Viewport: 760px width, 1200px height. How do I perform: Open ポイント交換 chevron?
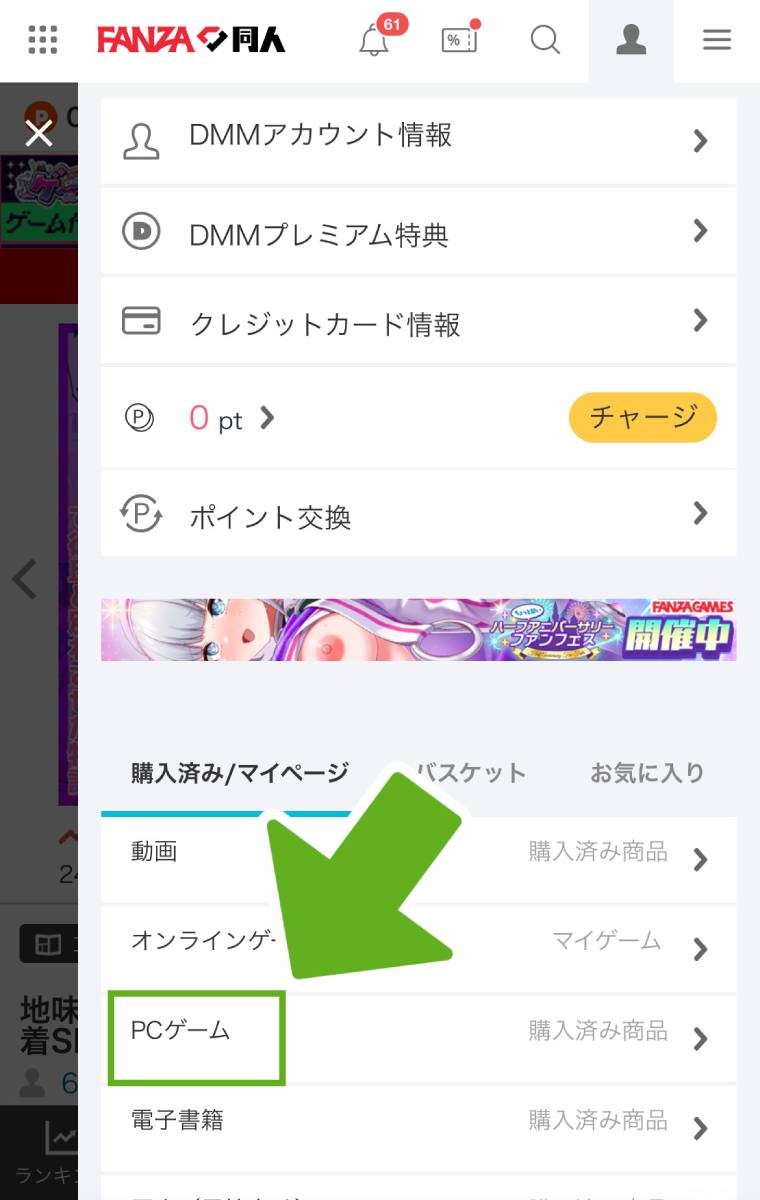tap(700, 514)
